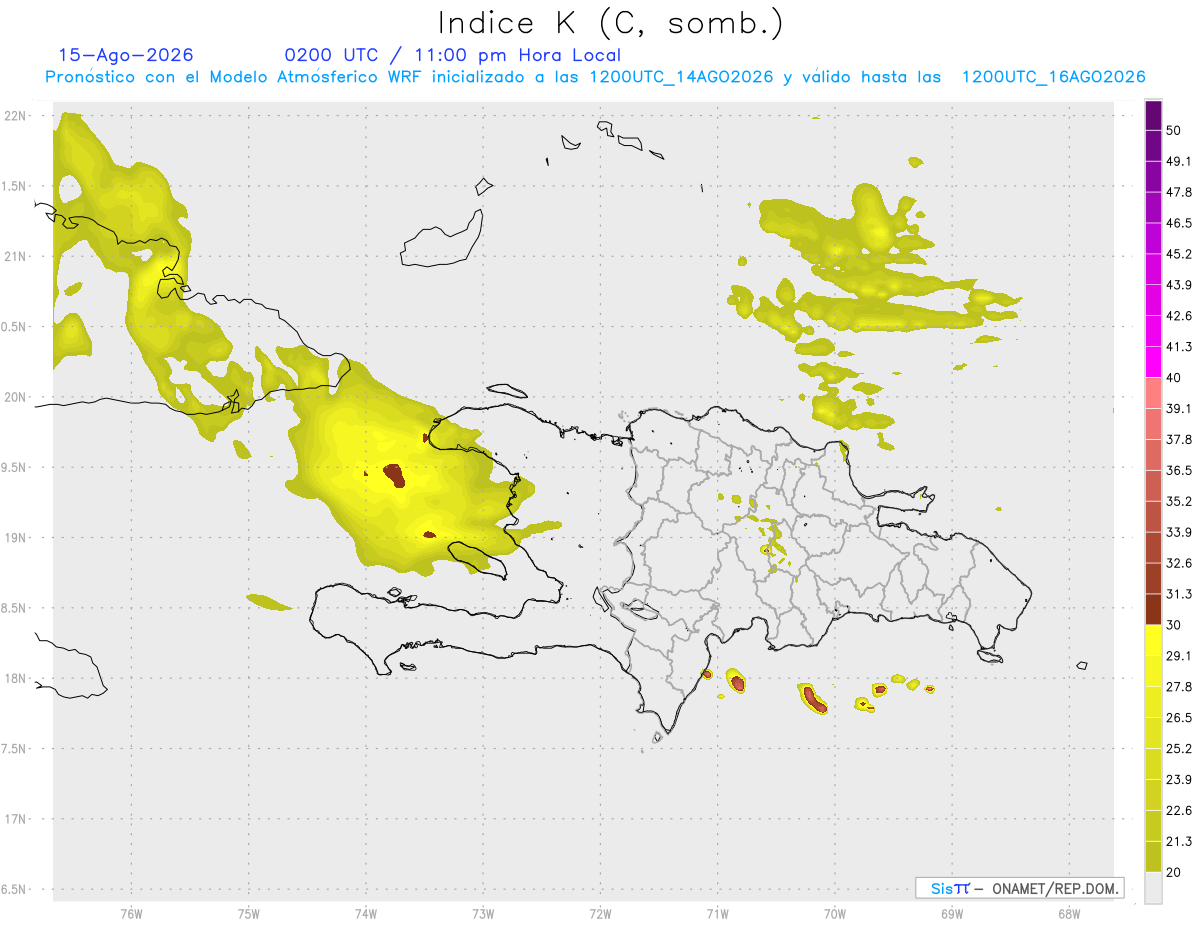Click the "6.5N" latitude tick label
This screenshot has width=1200, height=927.
[x=15, y=889]
